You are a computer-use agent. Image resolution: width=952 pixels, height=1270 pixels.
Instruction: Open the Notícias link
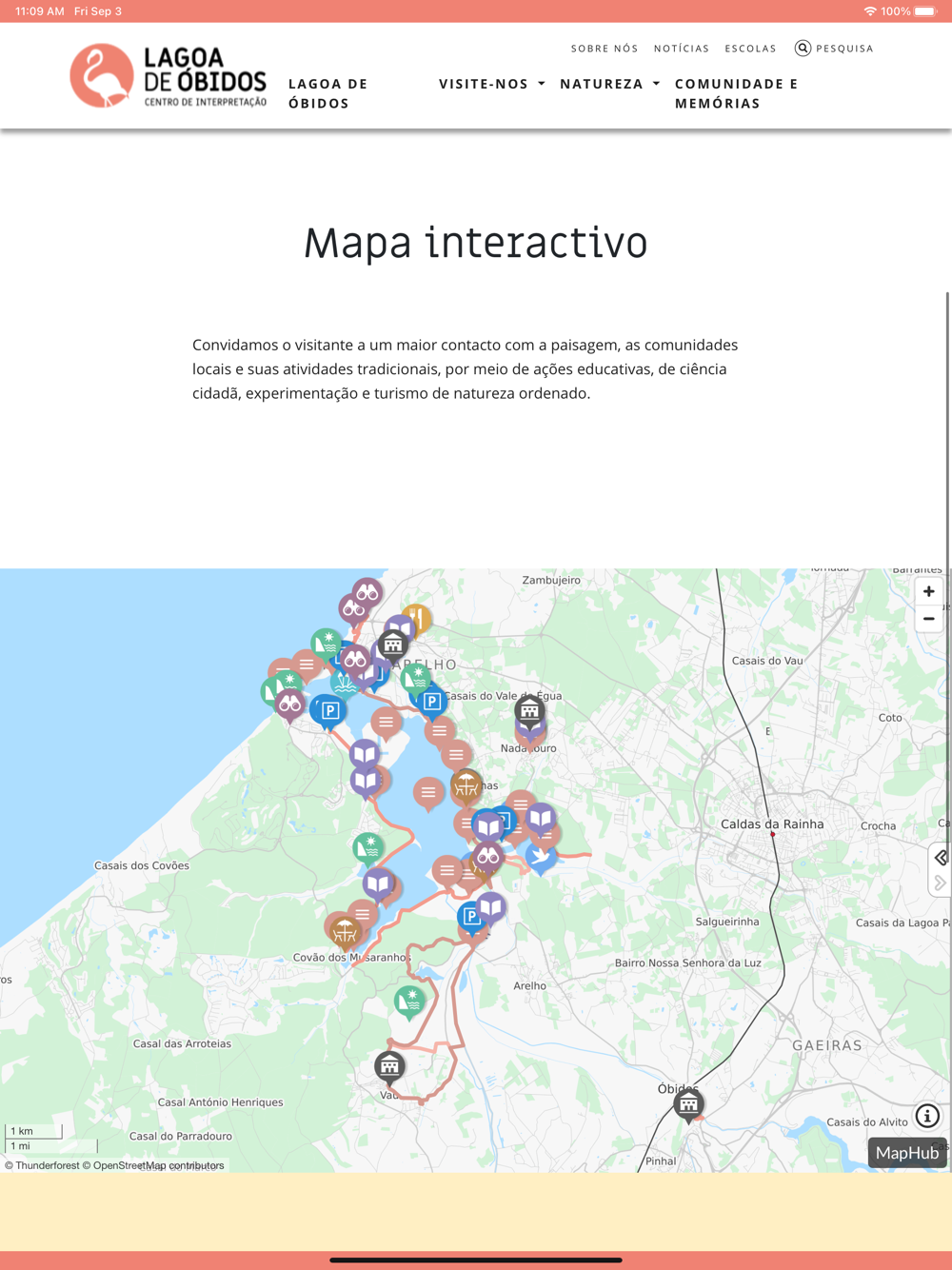[682, 49]
